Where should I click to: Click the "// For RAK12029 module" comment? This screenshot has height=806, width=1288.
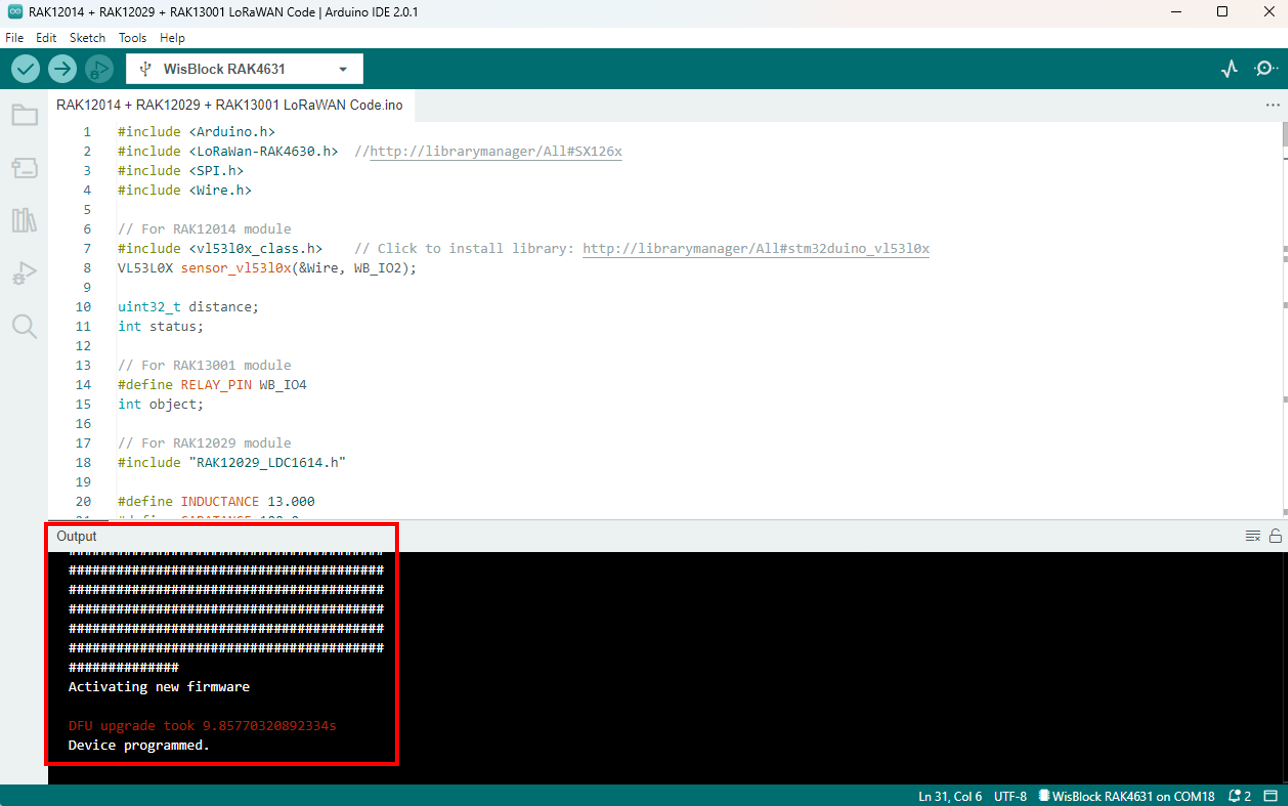[x=204, y=443]
